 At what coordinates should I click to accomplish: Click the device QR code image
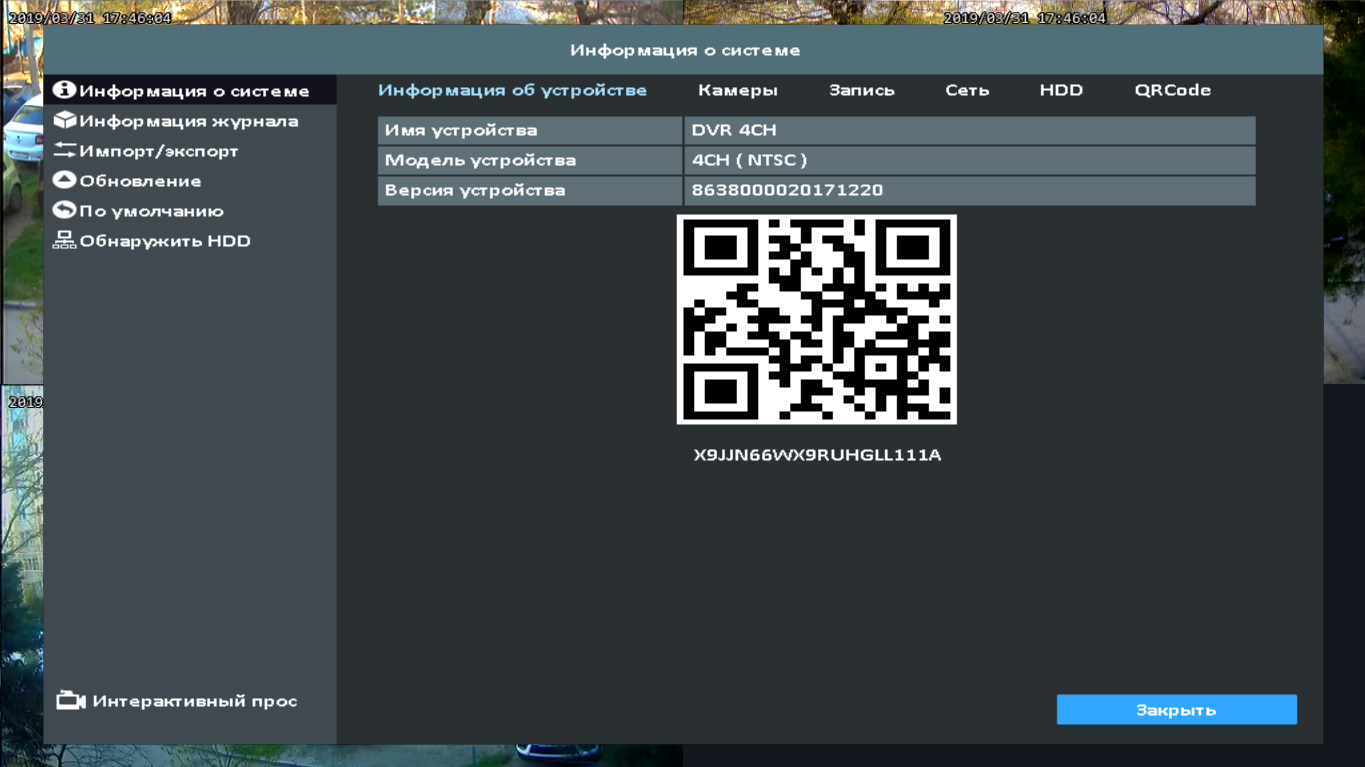(817, 319)
